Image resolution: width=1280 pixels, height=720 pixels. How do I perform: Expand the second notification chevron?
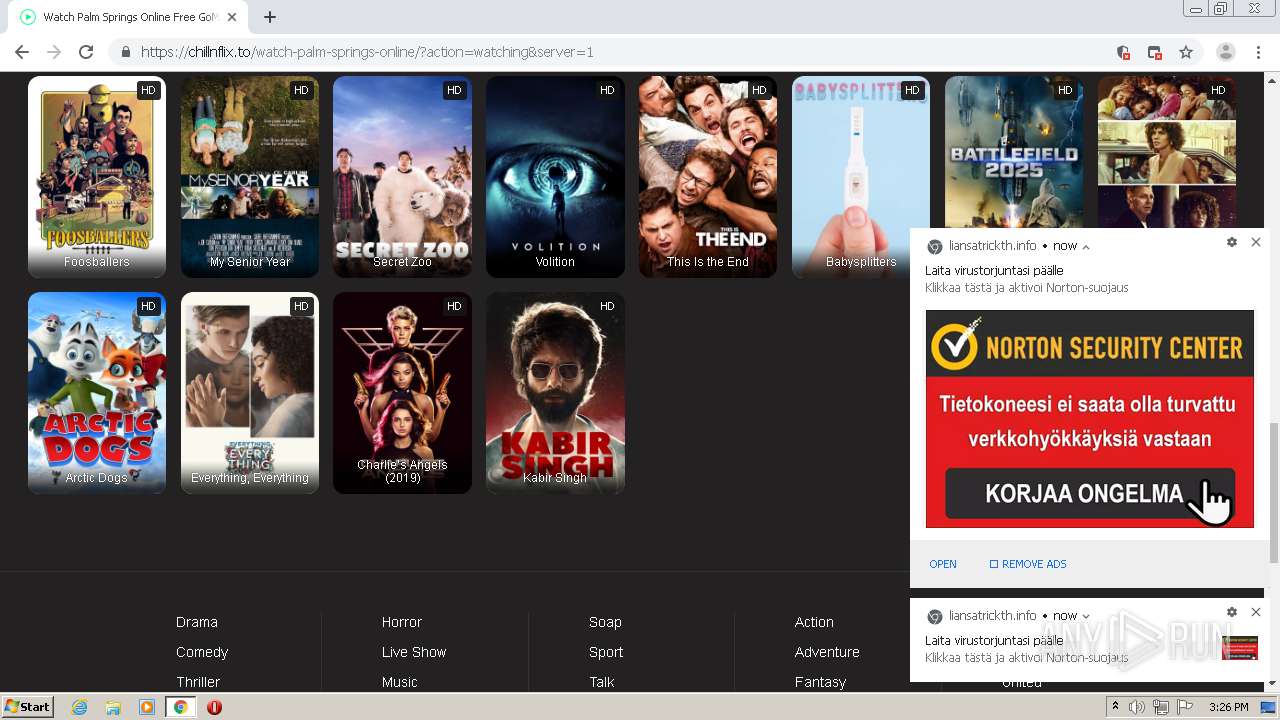[1086, 616]
